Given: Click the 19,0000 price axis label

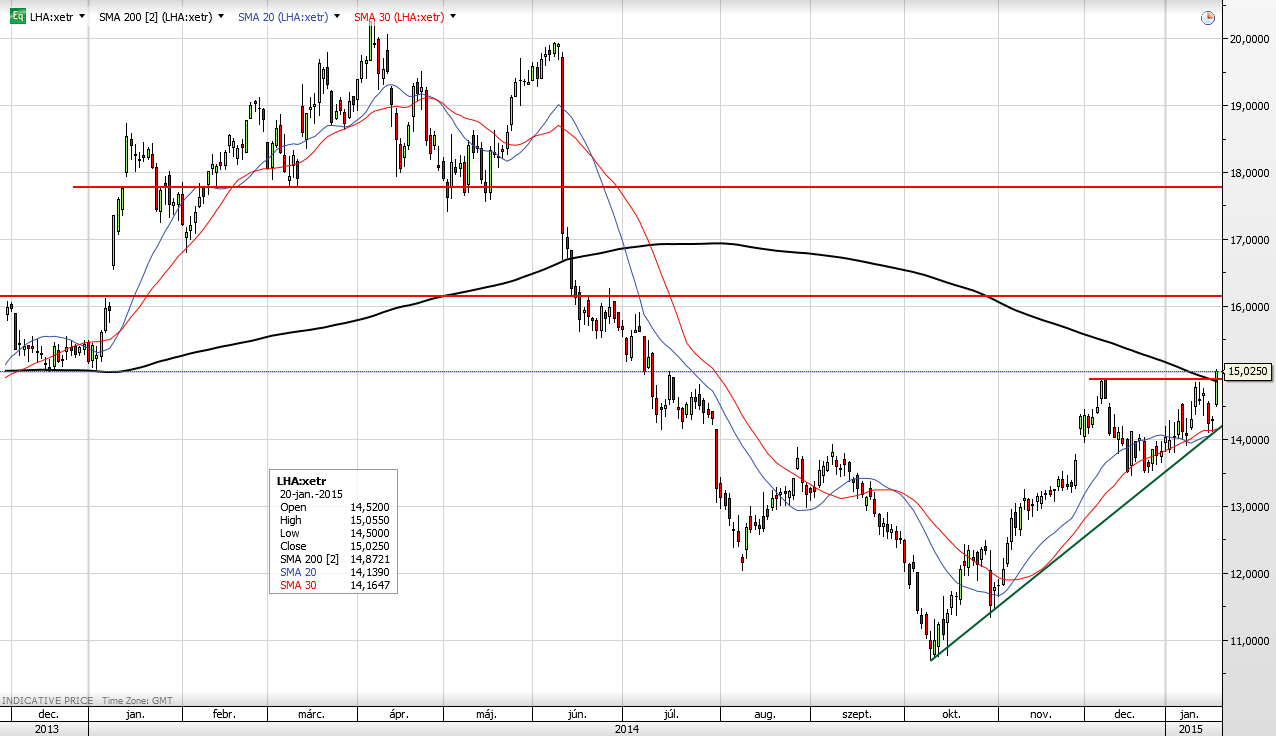Looking at the screenshot, I should pos(1251,106).
